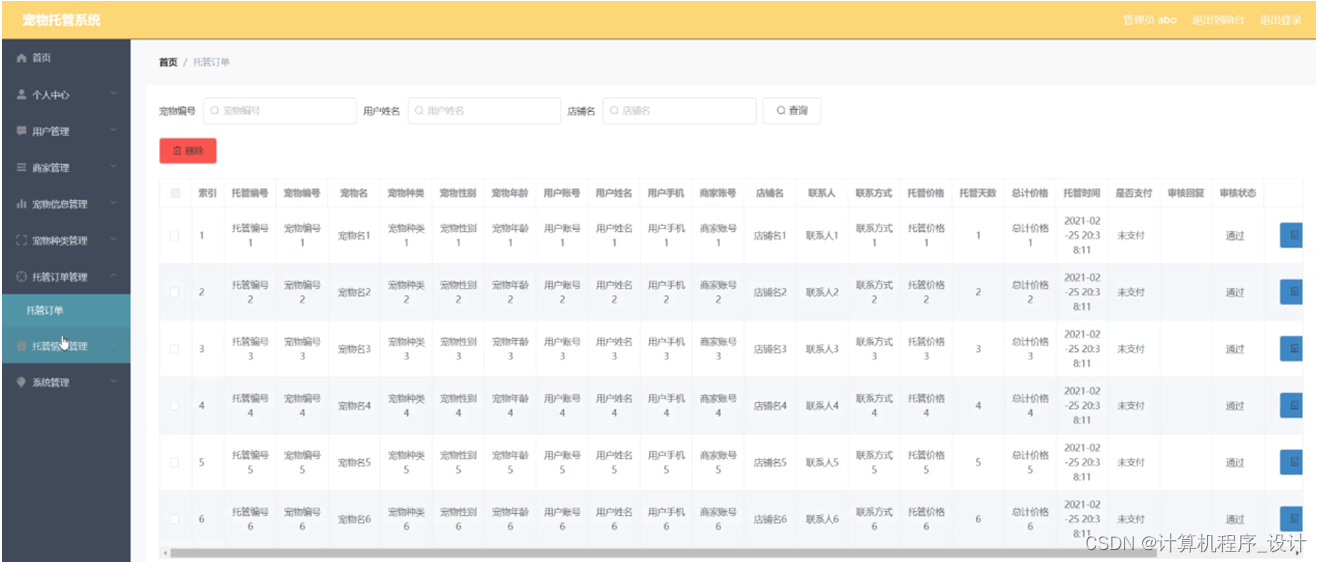Expand the 宠物种类管理 chevron arrow
Screen dimensions: 1322x562
tap(113, 241)
